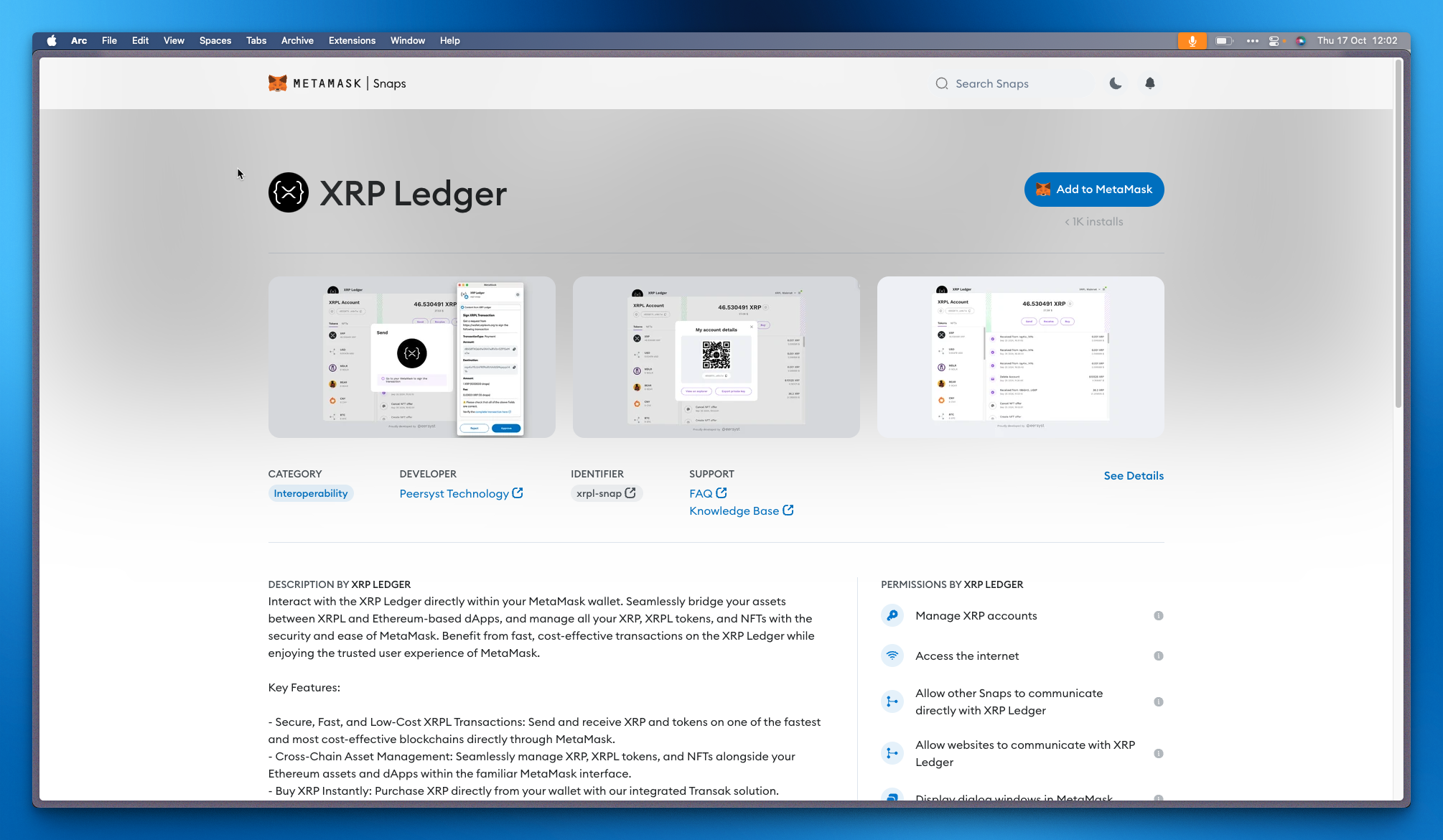The height and width of the screenshot is (840, 1443).
Task: Click the key icon for Manage XRP accounts
Action: click(x=892, y=615)
